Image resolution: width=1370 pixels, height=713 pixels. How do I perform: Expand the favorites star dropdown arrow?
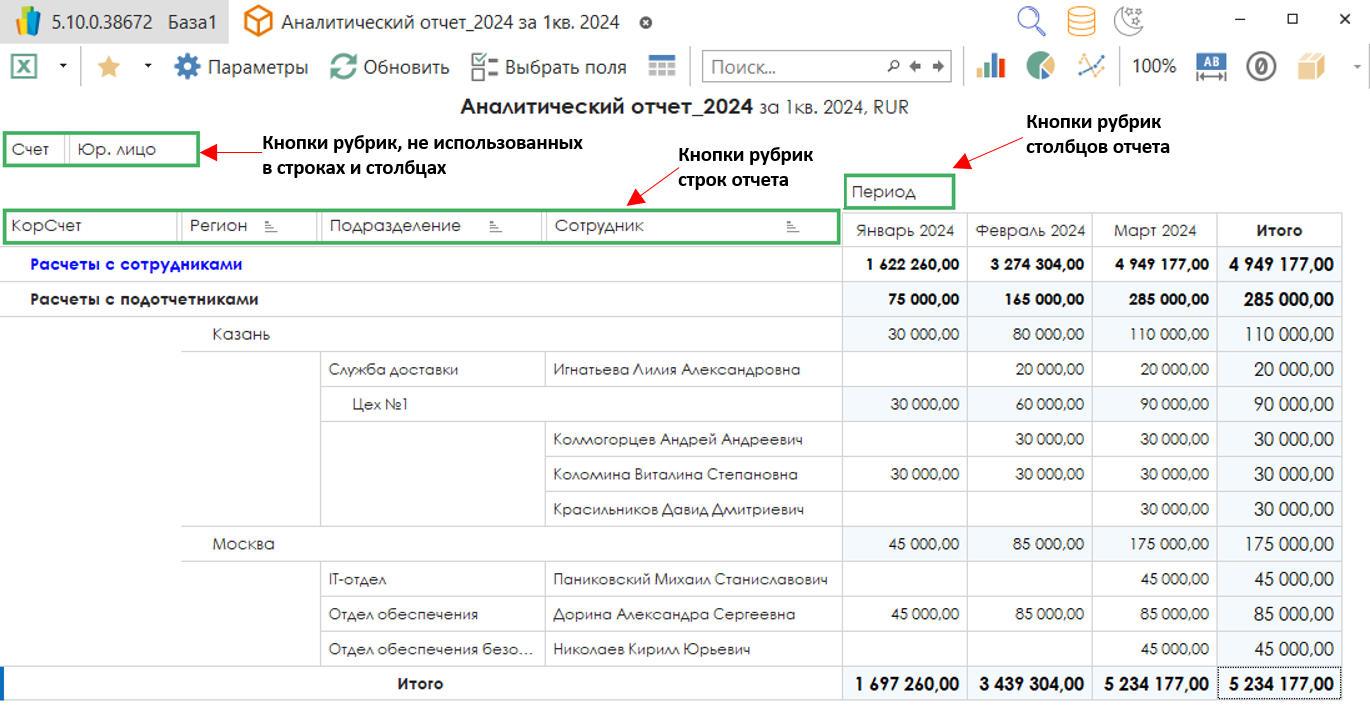(148, 67)
